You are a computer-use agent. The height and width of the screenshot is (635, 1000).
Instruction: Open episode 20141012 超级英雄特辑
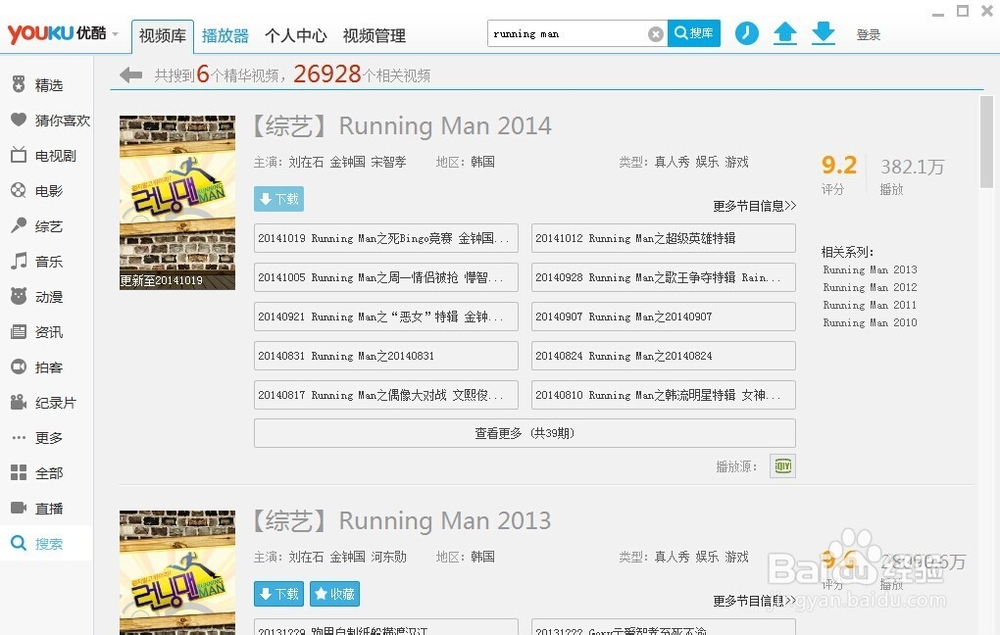coord(663,238)
